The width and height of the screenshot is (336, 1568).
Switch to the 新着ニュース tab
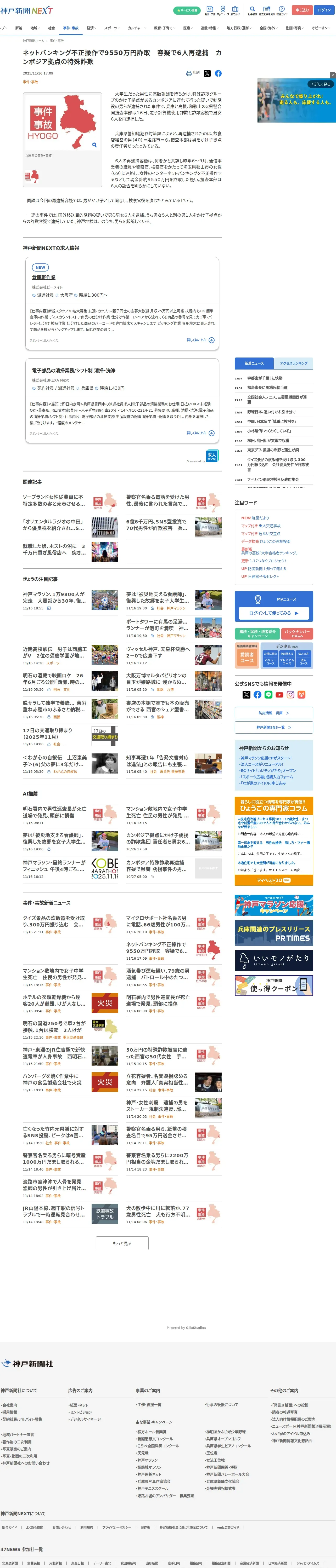click(254, 364)
